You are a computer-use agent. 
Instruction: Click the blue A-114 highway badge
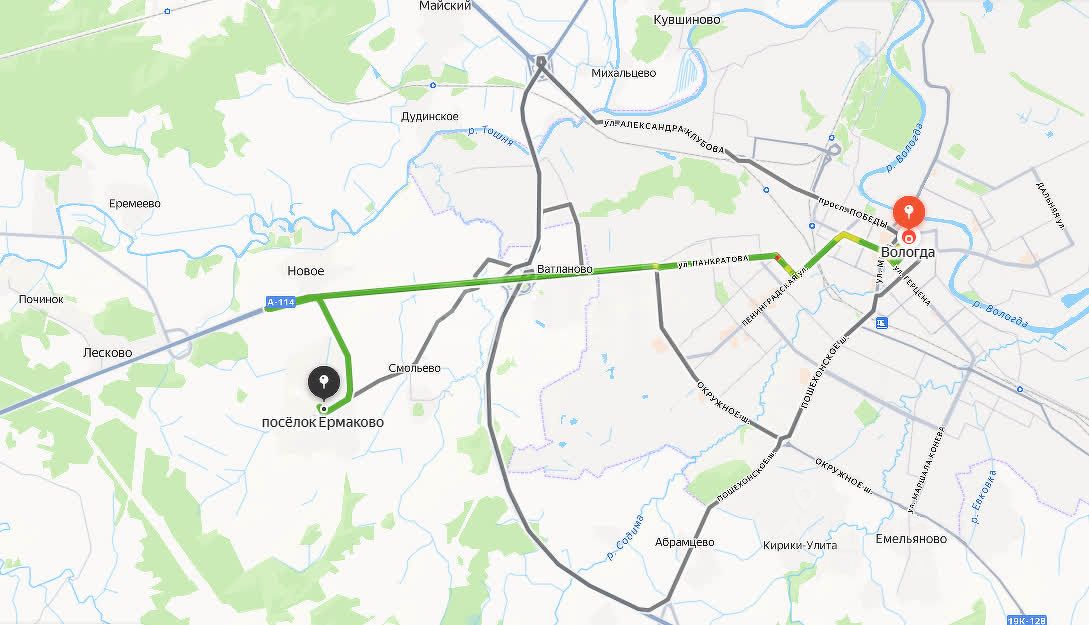coord(281,302)
